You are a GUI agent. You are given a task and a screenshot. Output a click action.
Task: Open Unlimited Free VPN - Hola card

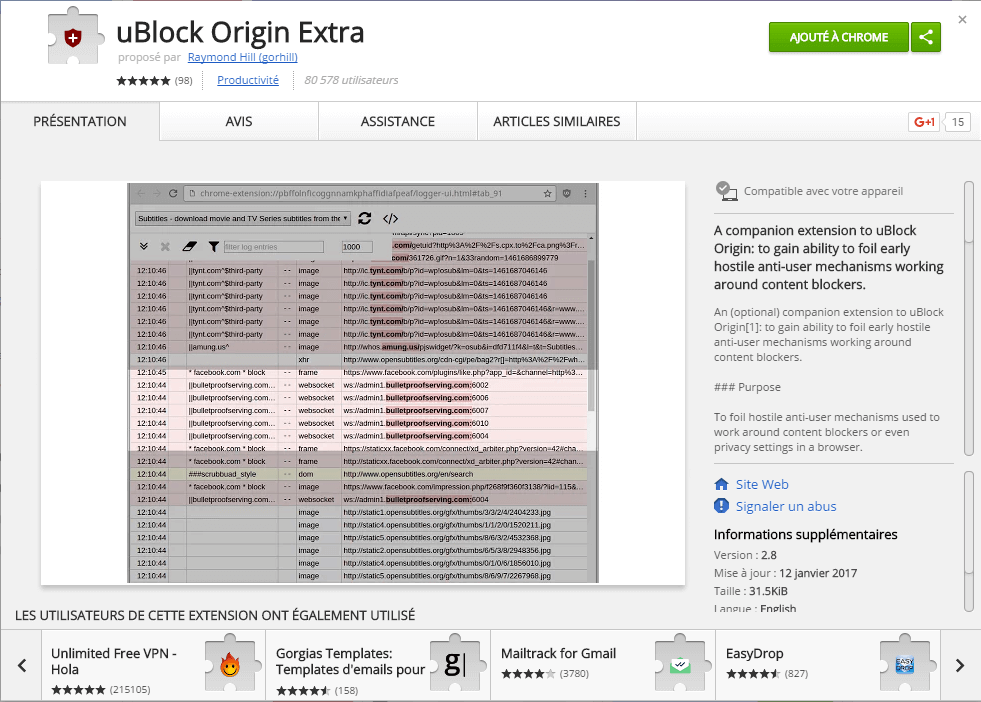tap(153, 665)
